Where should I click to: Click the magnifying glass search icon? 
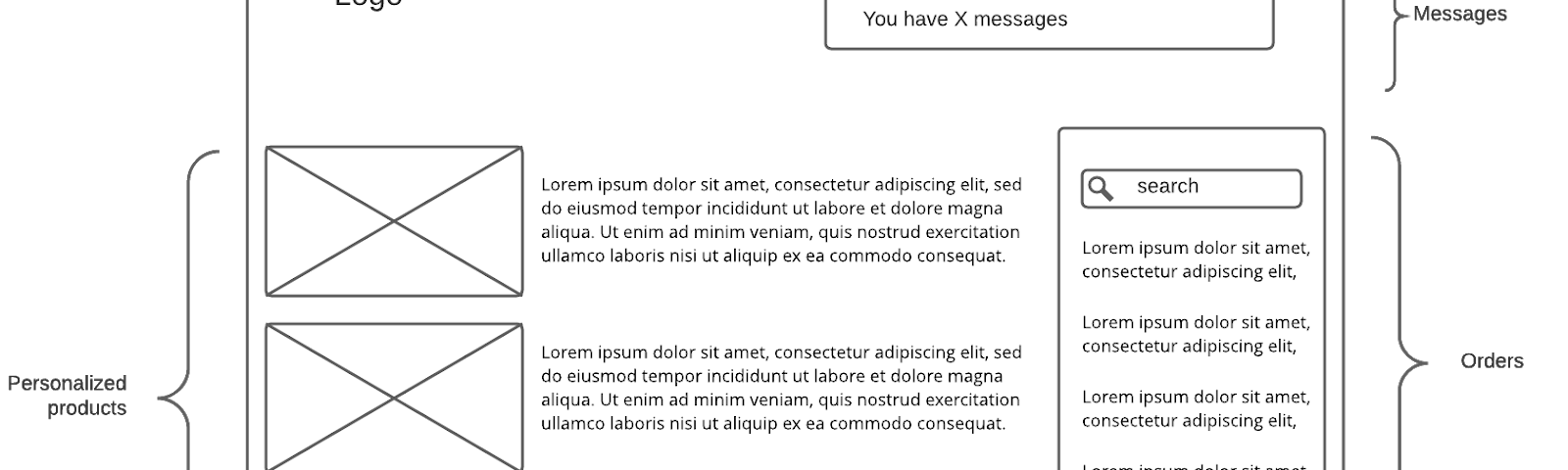click(1102, 188)
